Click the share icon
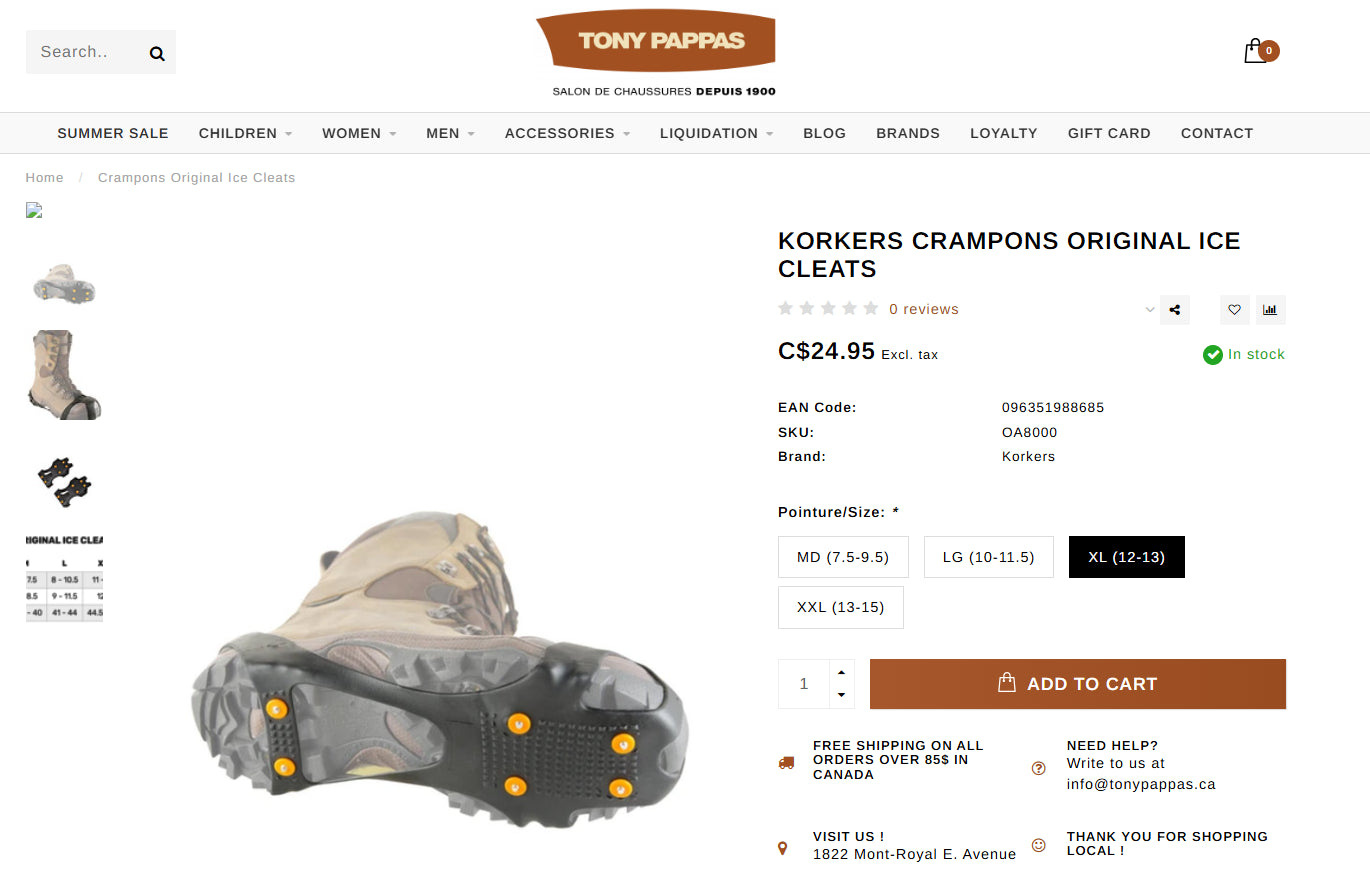The width and height of the screenshot is (1370, 879). [1175, 310]
